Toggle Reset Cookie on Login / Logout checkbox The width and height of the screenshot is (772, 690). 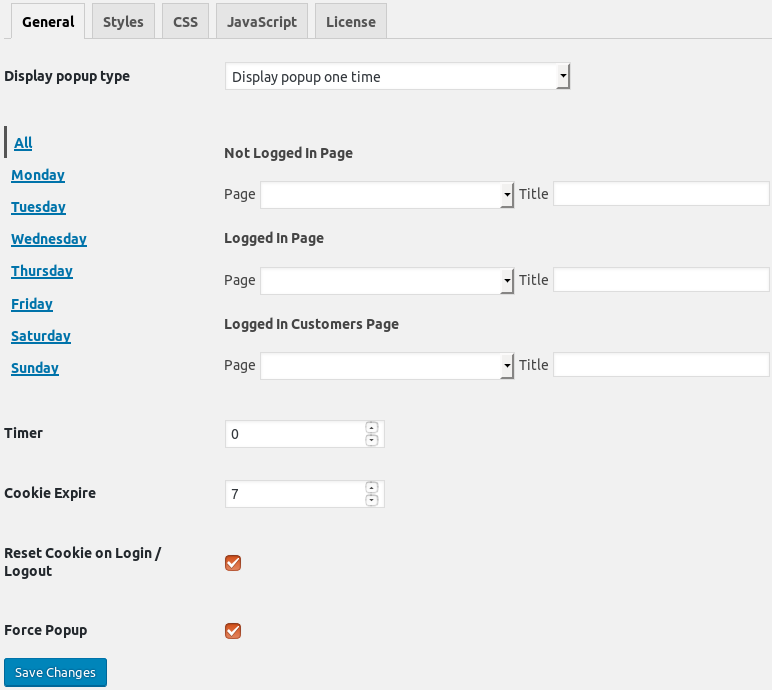[x=233, y=562]
